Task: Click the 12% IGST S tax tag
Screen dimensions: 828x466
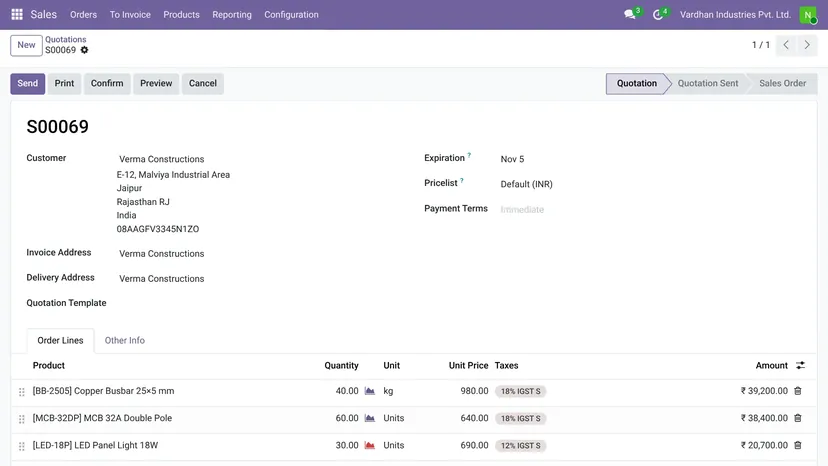Action: 521,446
